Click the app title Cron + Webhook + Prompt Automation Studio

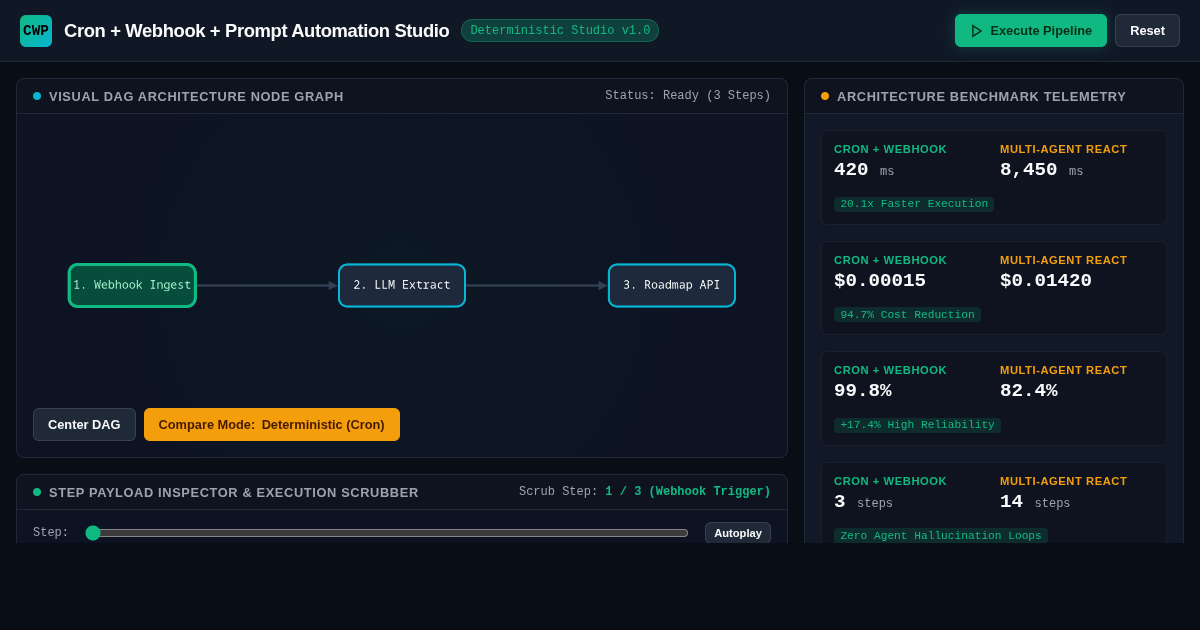tap(257, 31)
